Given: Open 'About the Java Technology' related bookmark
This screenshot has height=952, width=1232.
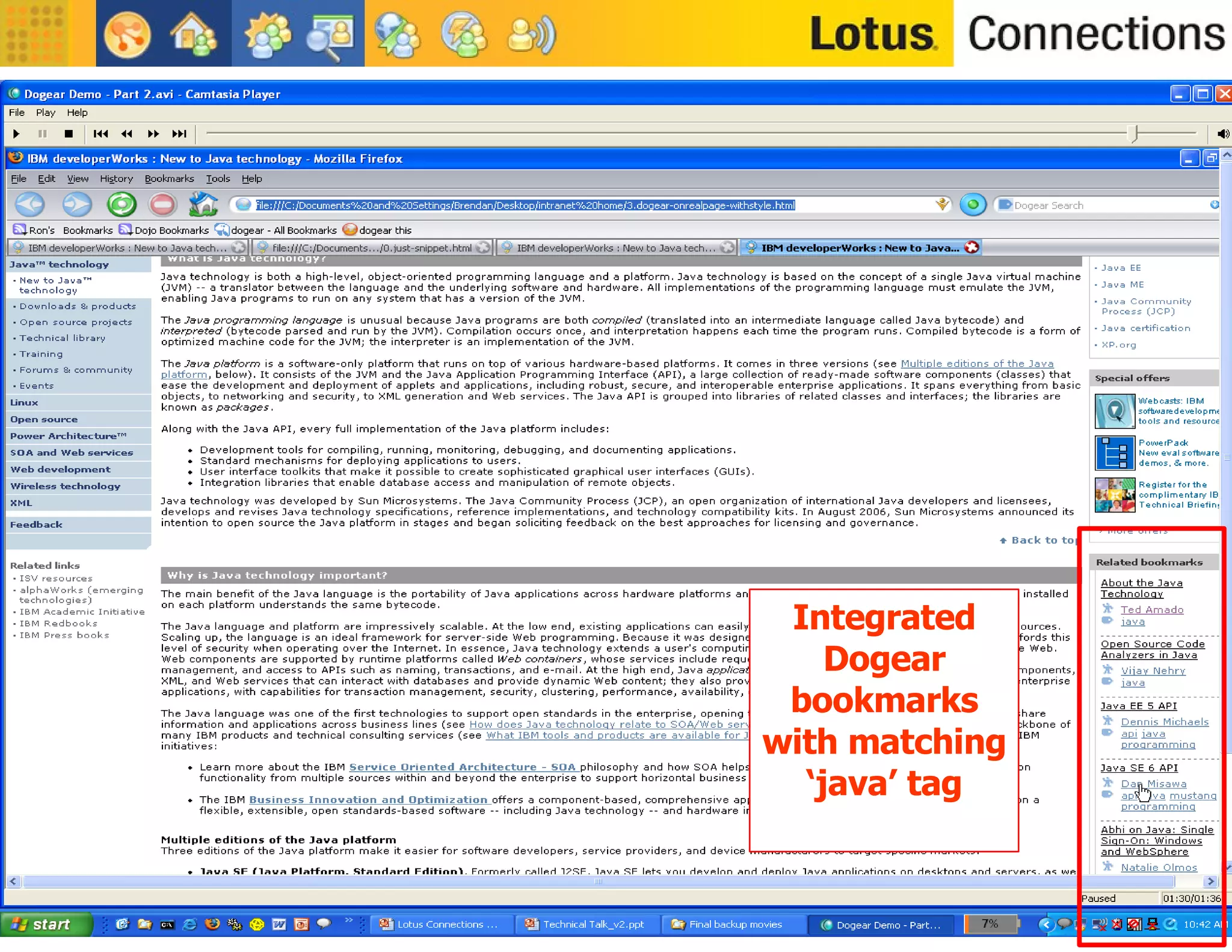Looking at the screenshot, I should (x=1141, y=588).
